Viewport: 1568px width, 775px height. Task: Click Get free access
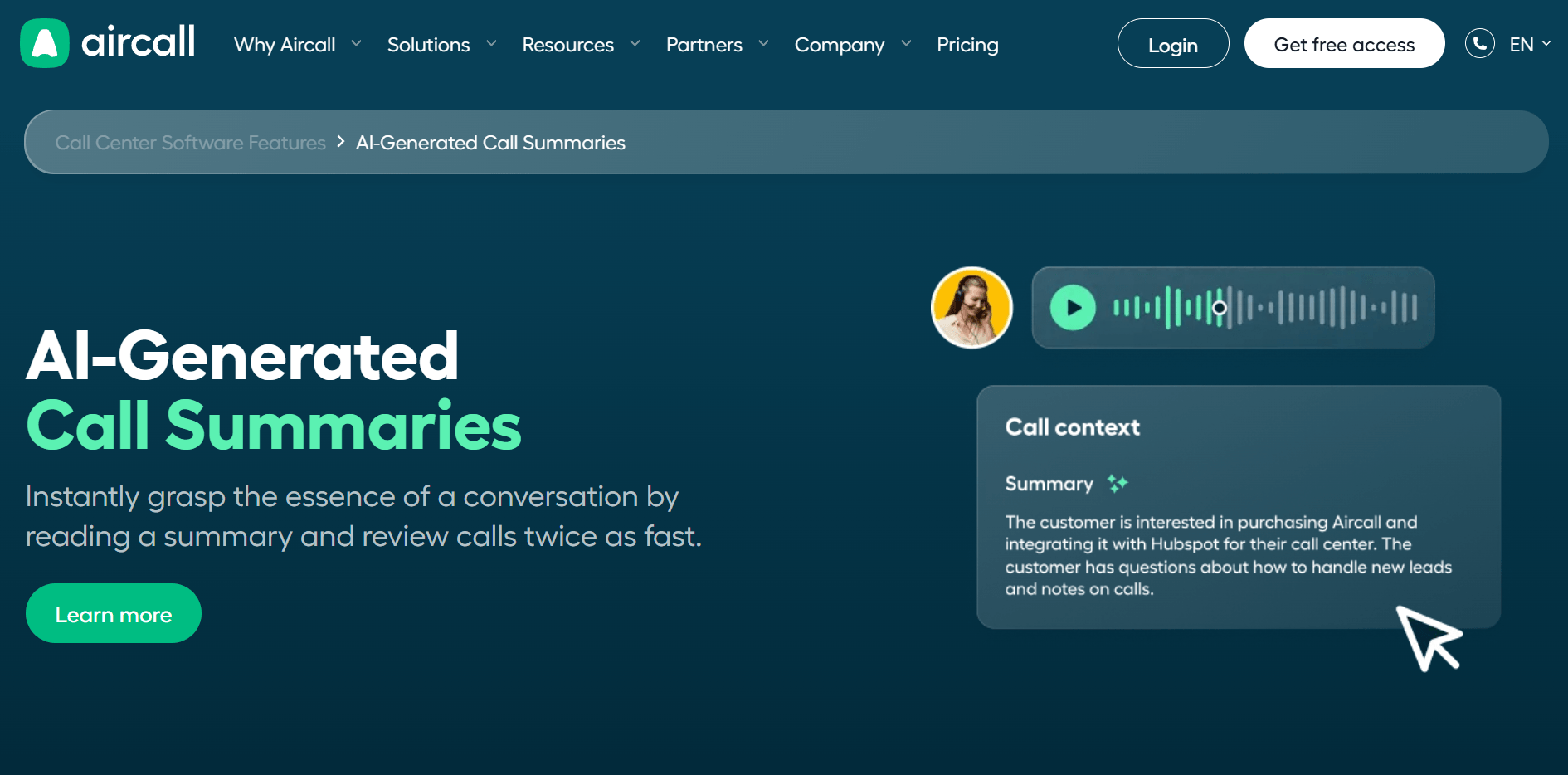pos(1344,43)
